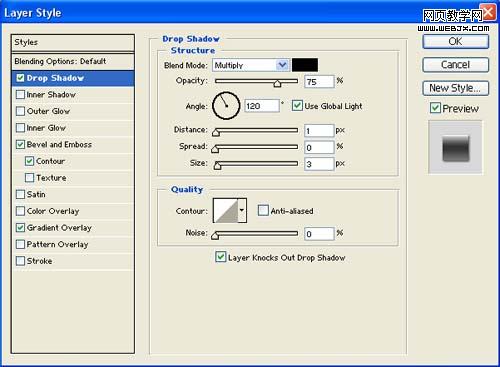Enable the Inner Shadow checkbox

click(20, 95)
